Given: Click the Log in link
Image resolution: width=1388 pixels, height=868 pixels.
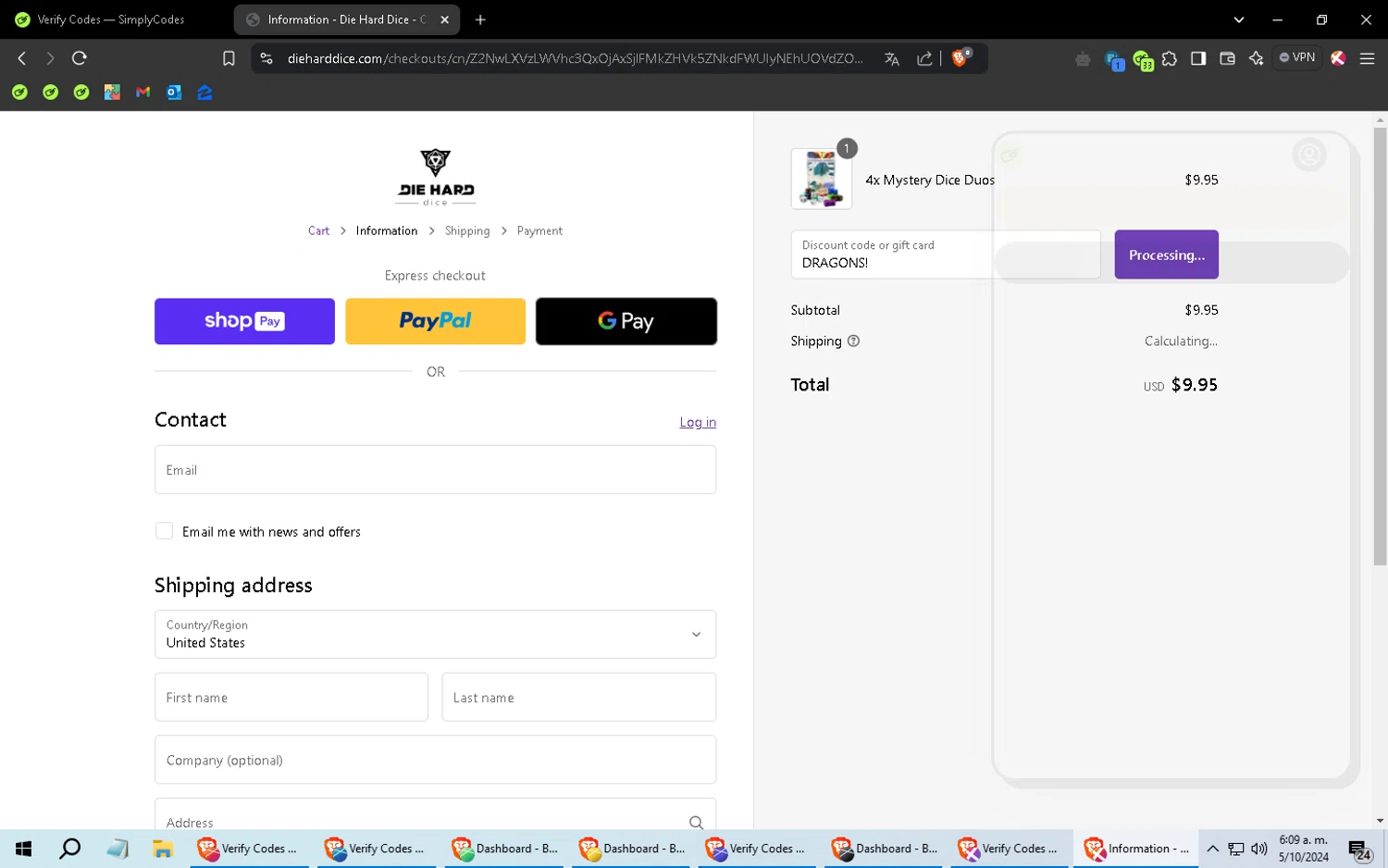Looking at the screenshot, I should pyautogui.click(x=698, y=422).
